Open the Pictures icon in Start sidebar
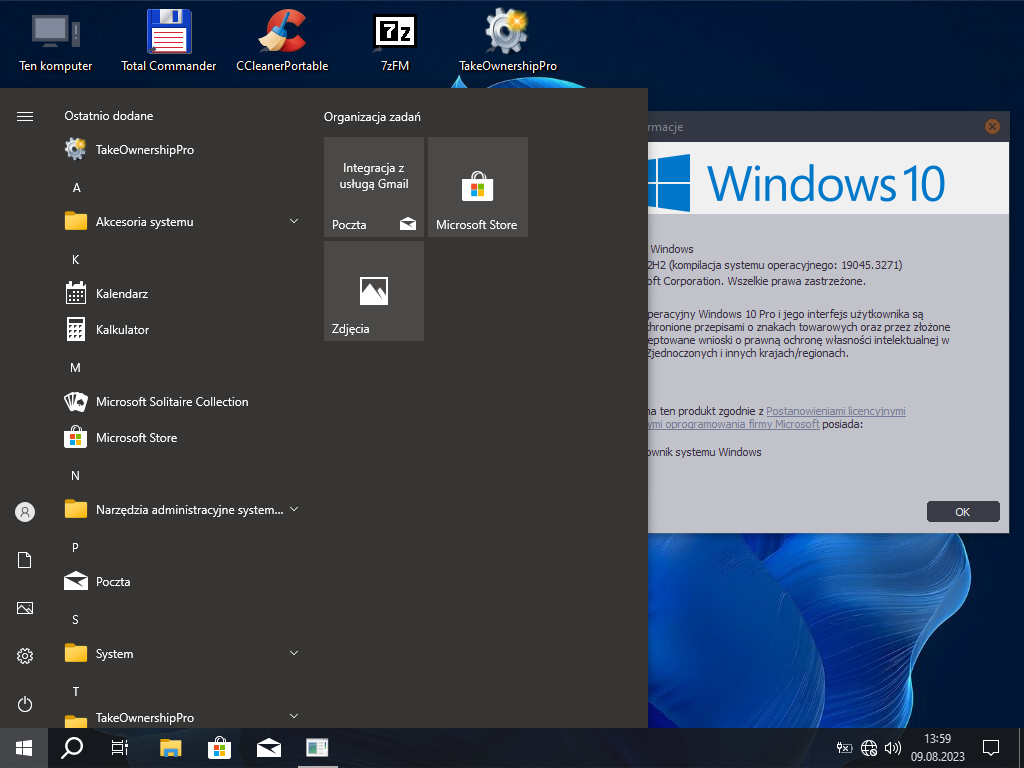The image size is (1024, 768). (x=25, y=608)
